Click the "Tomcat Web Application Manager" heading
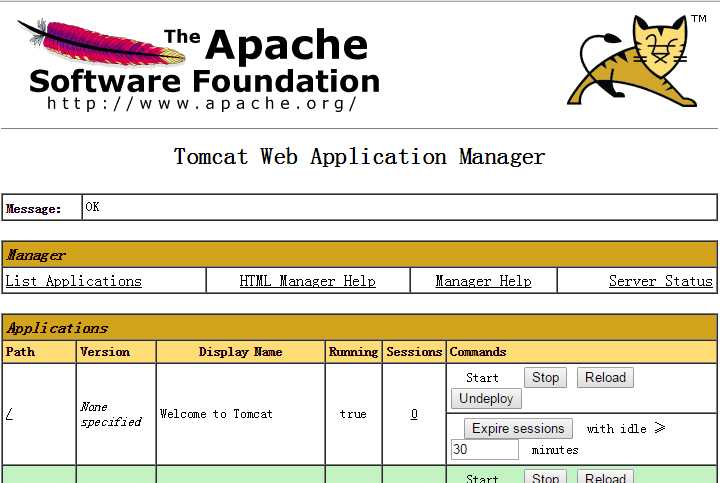720x483 pixels. tap(360, 157)
